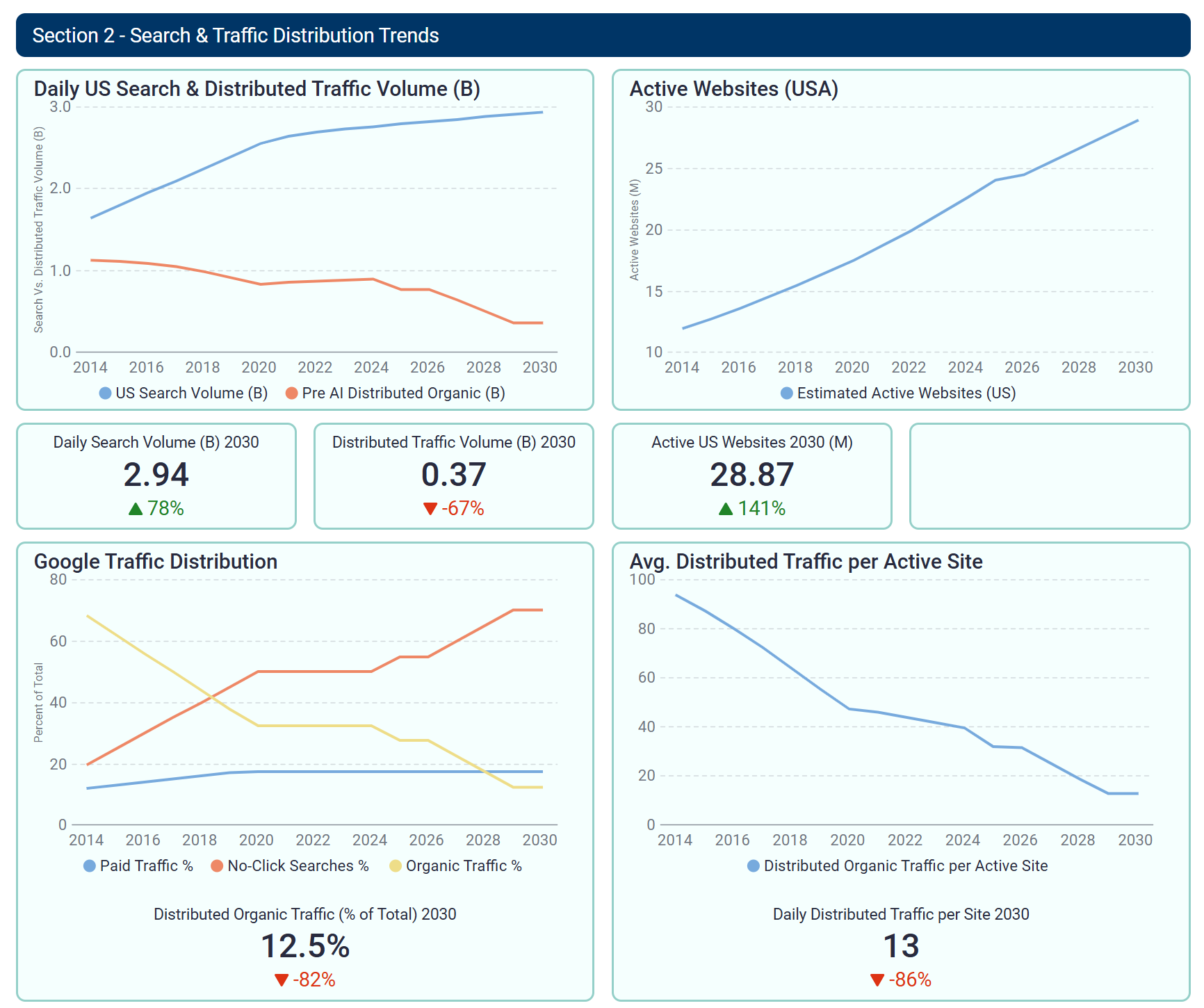Click the Daily Distributed Traffic per Site 2030 label

click(901, 915)
